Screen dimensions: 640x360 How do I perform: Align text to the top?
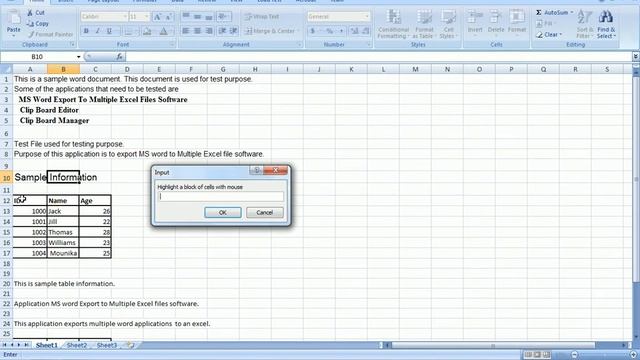pyautogui.click(x=186, y=17)
